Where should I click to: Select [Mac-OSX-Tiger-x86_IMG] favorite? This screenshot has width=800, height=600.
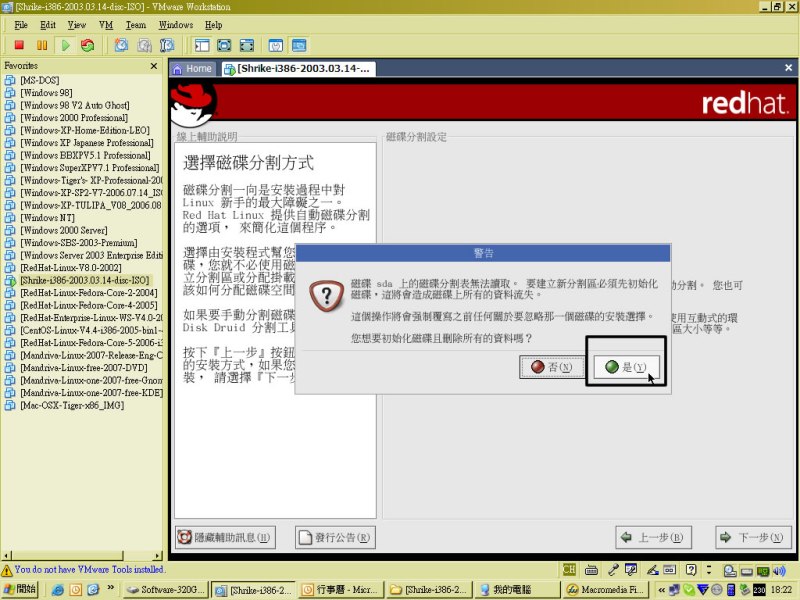72,405
